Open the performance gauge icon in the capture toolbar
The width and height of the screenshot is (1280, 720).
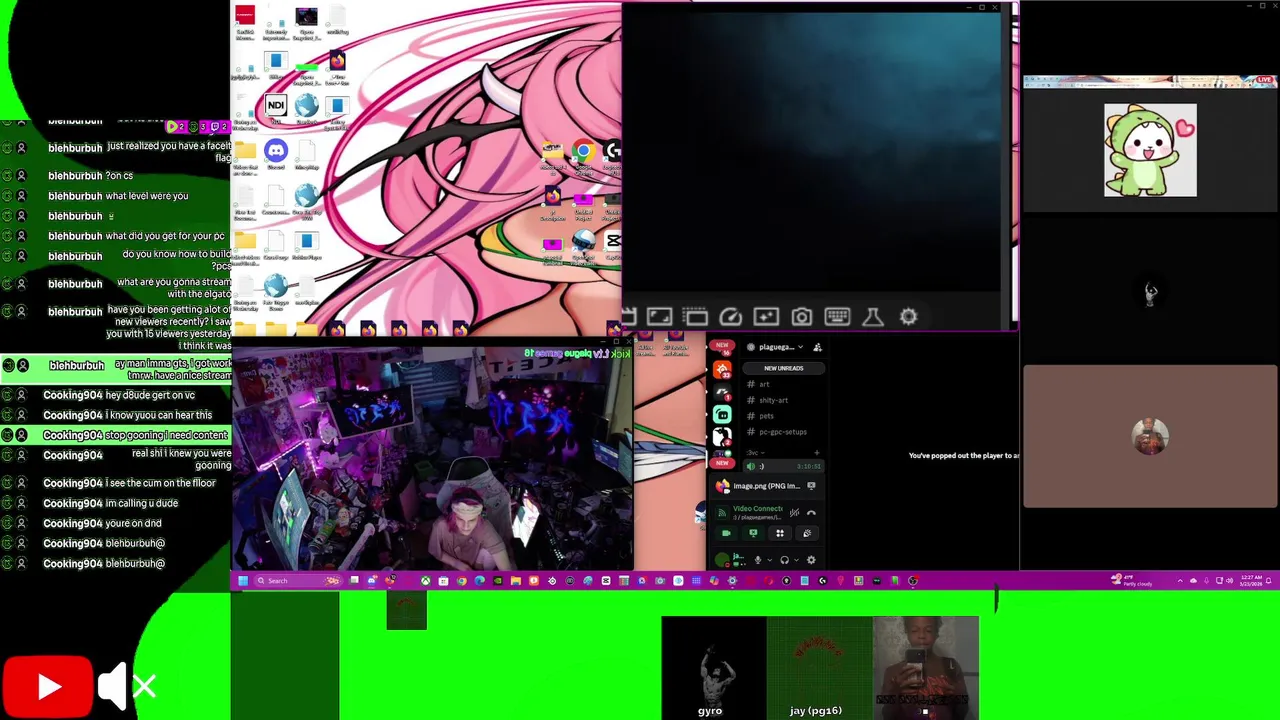click(731, 317)
